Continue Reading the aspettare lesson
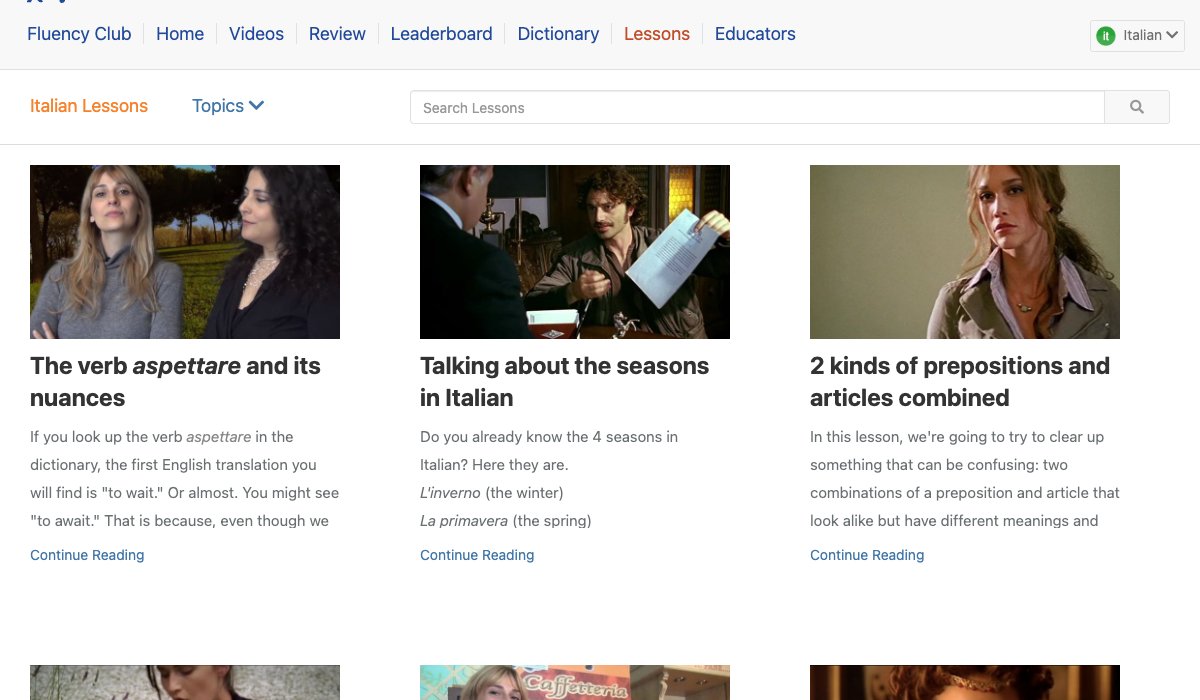 tap(87, 555)
